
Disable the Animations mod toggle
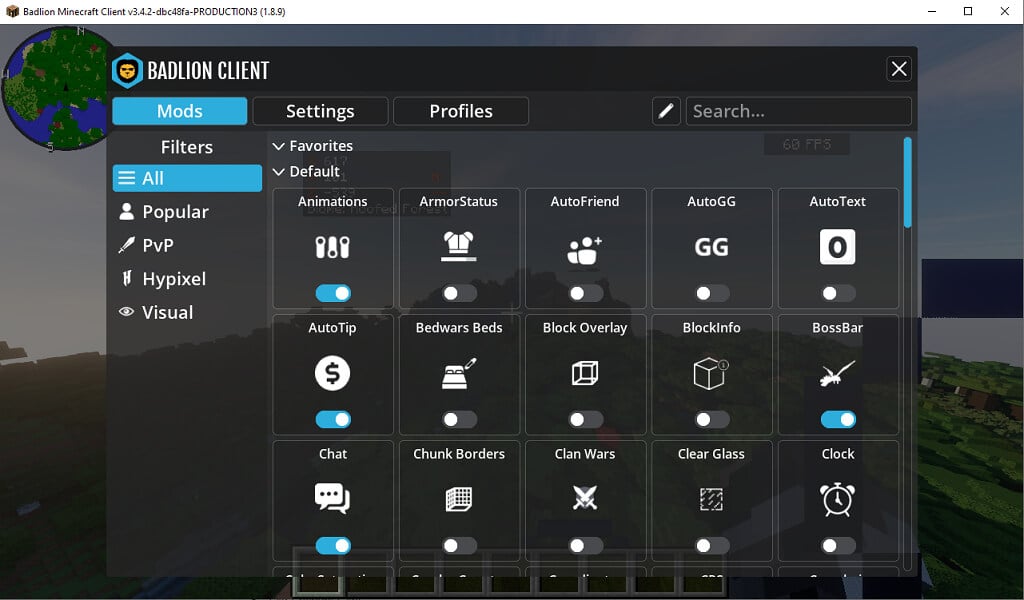(333, 293)
